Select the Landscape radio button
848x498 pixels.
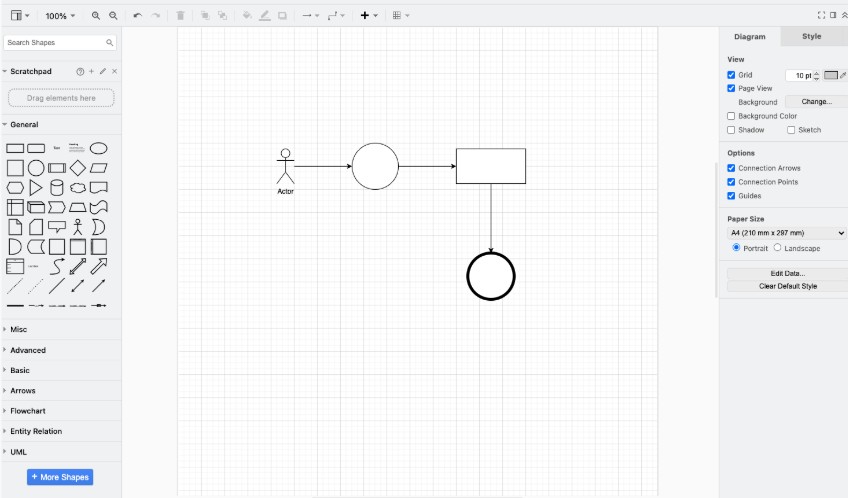coord(778,248)
